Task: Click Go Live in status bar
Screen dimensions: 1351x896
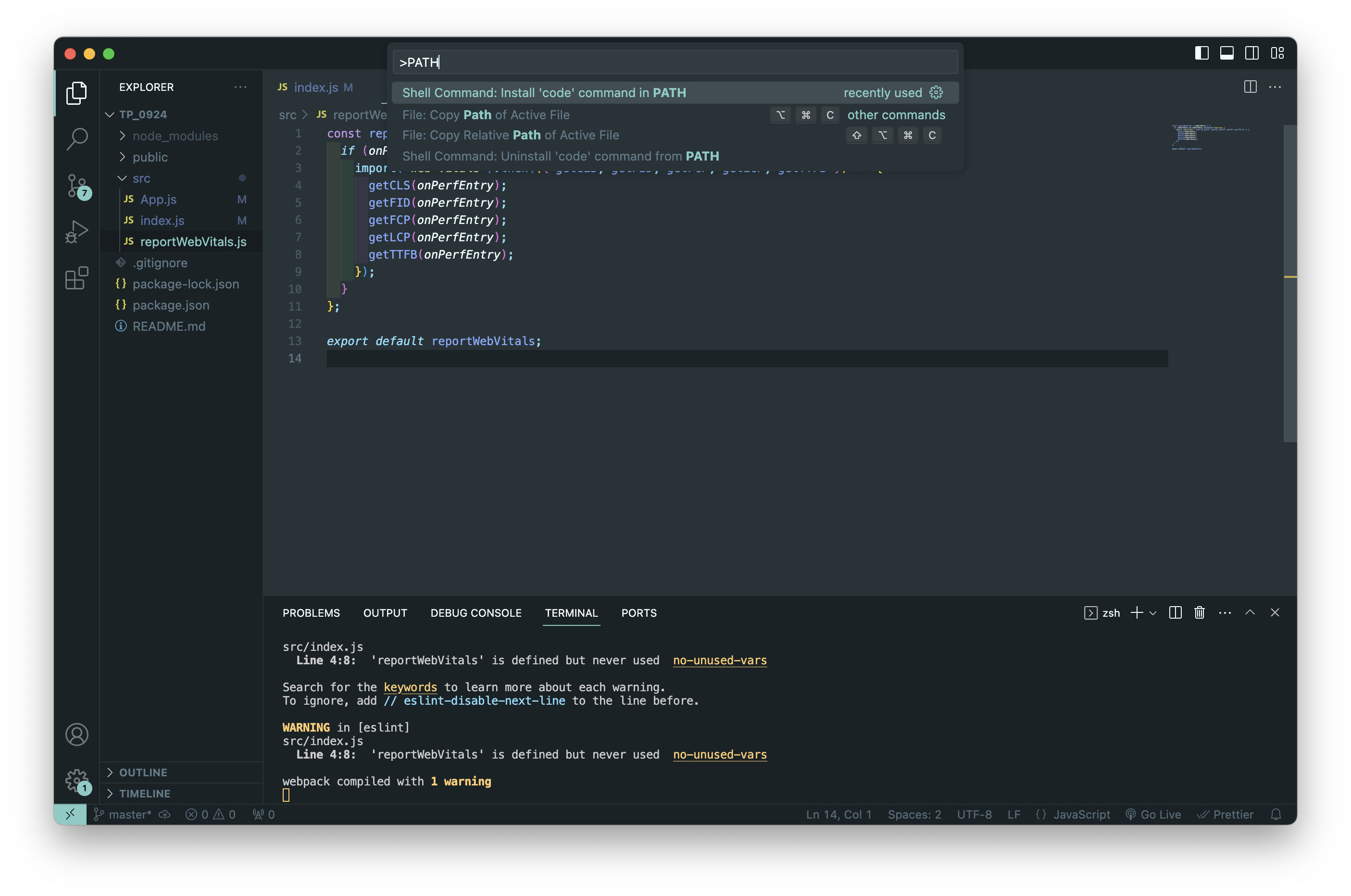Action: coord(1153,814)
